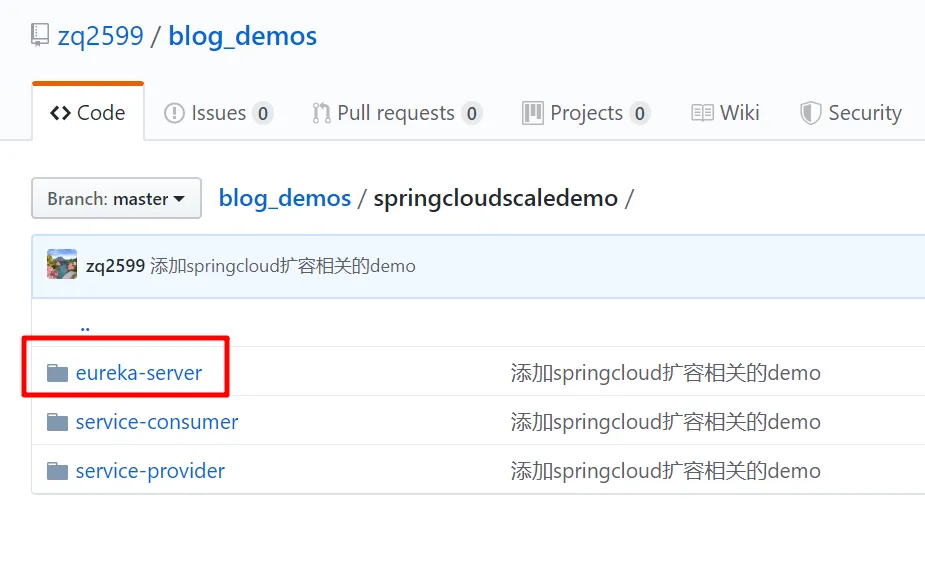
Task: Click the eureka-server folder icon
Action: (57, 373)
